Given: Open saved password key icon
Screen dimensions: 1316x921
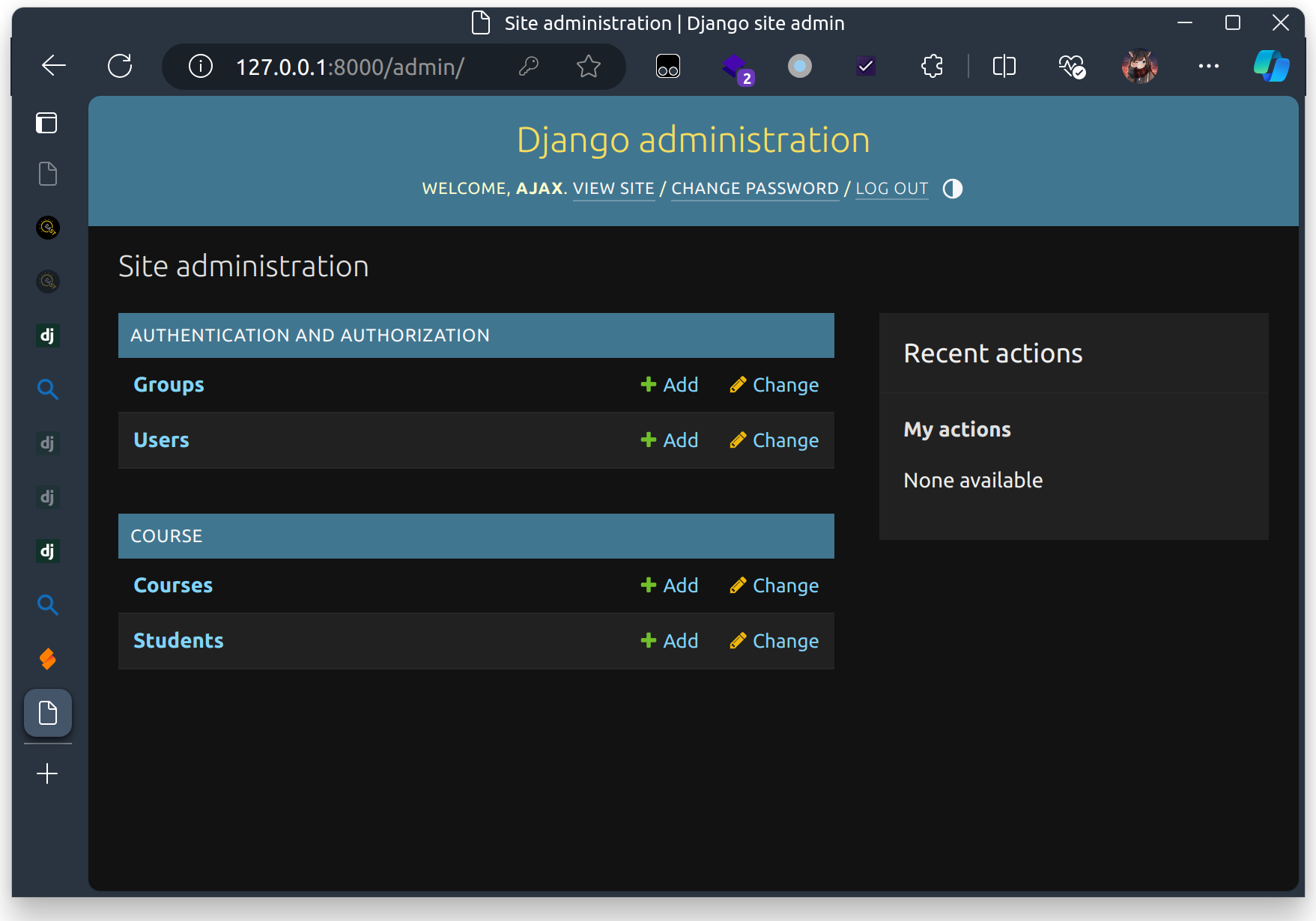Looking at the screenshot, I should coord(529,66).
